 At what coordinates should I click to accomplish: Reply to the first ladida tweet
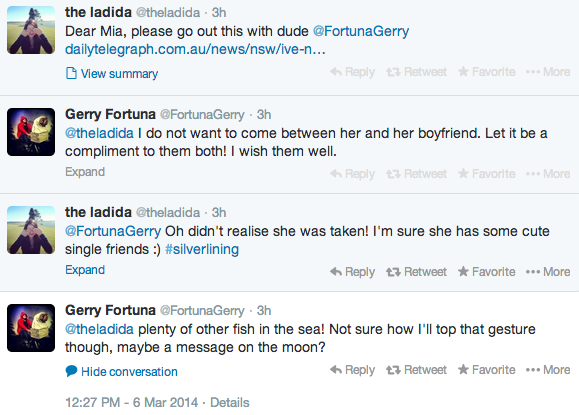(x=352, y=72)
